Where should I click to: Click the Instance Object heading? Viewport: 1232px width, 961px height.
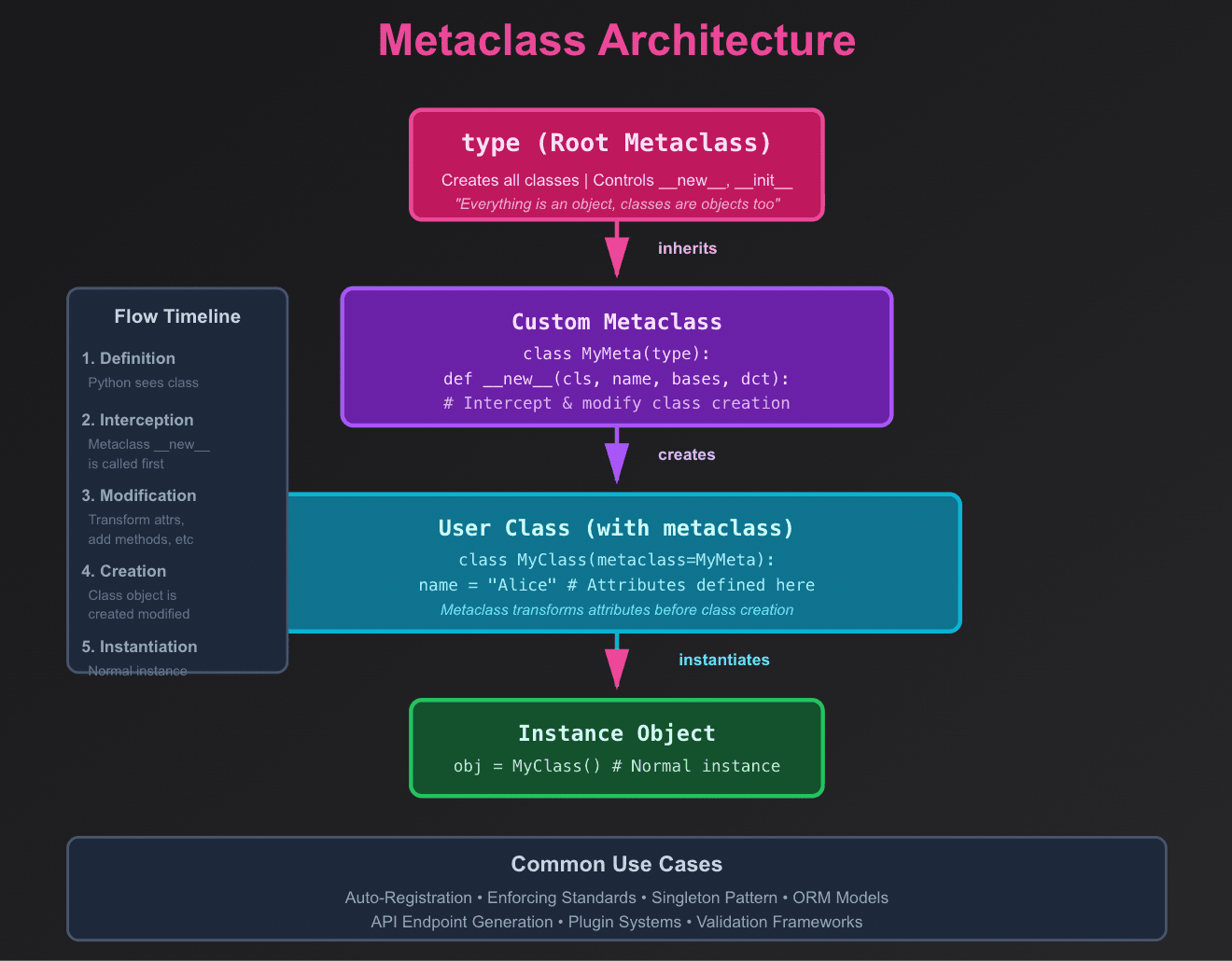(x=616, y=733)
